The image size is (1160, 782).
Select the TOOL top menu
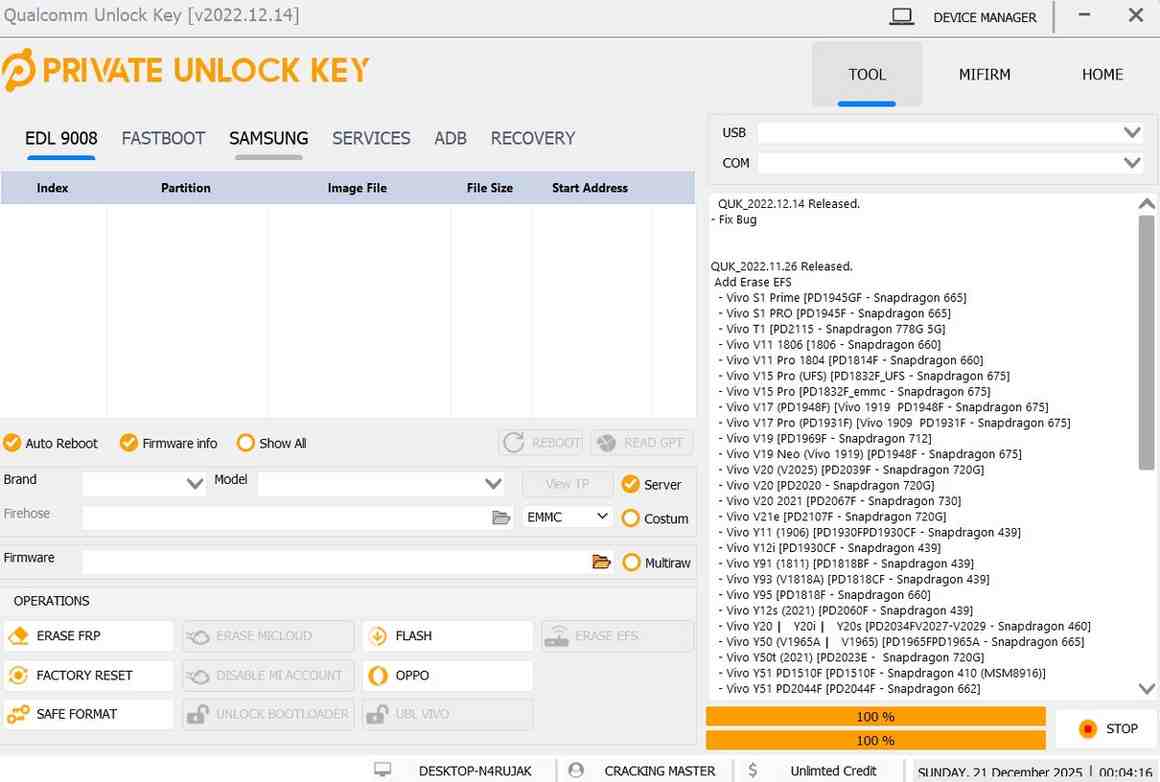(x=867, y=74)
